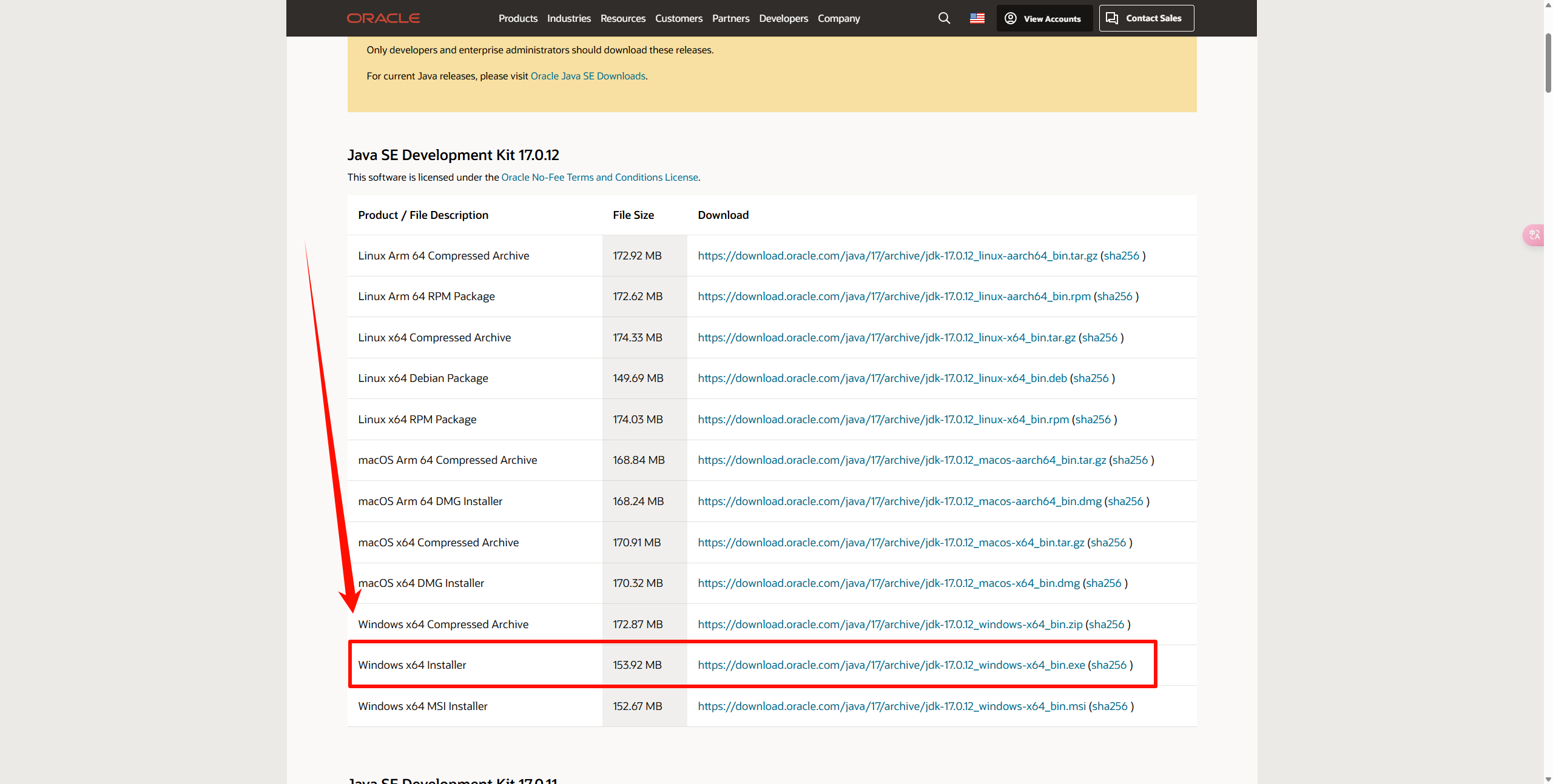Select the 'macOS Arm 64 DMG Installer' cell
Screen dimensions: 1553x784
475,501
